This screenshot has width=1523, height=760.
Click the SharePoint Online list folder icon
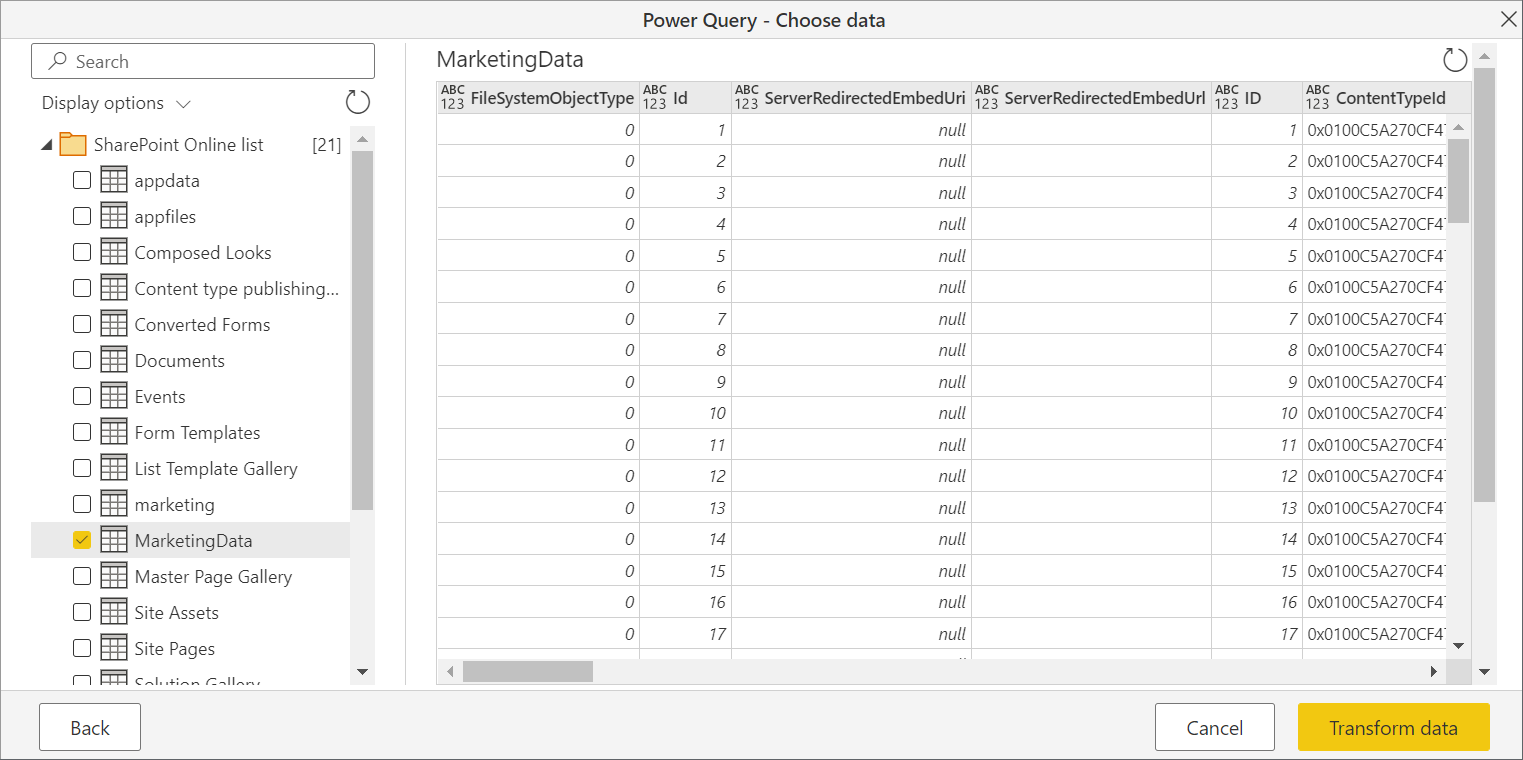coord(73,144)
